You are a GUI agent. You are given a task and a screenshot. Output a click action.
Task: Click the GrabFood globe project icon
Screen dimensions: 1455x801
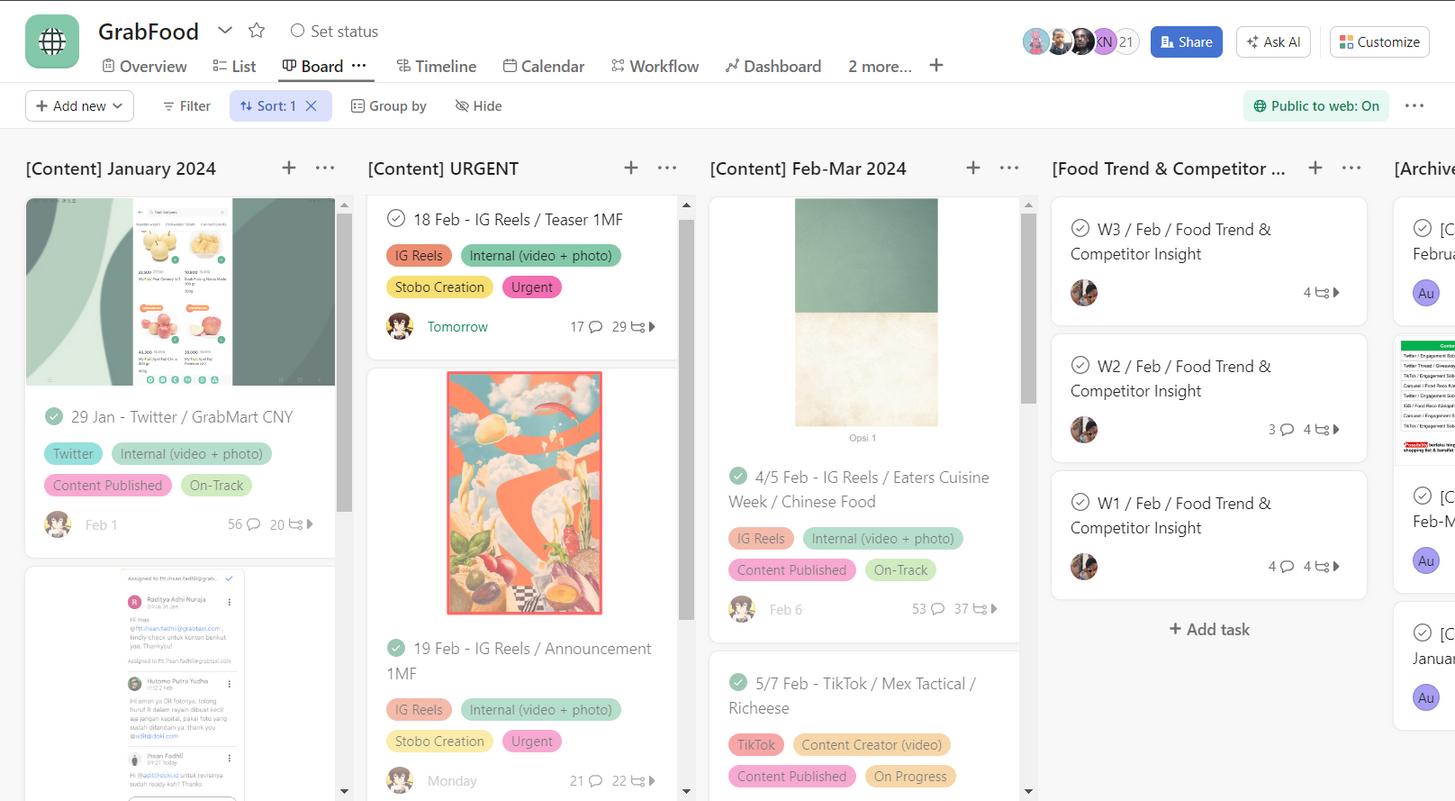[x=52, y=41]
